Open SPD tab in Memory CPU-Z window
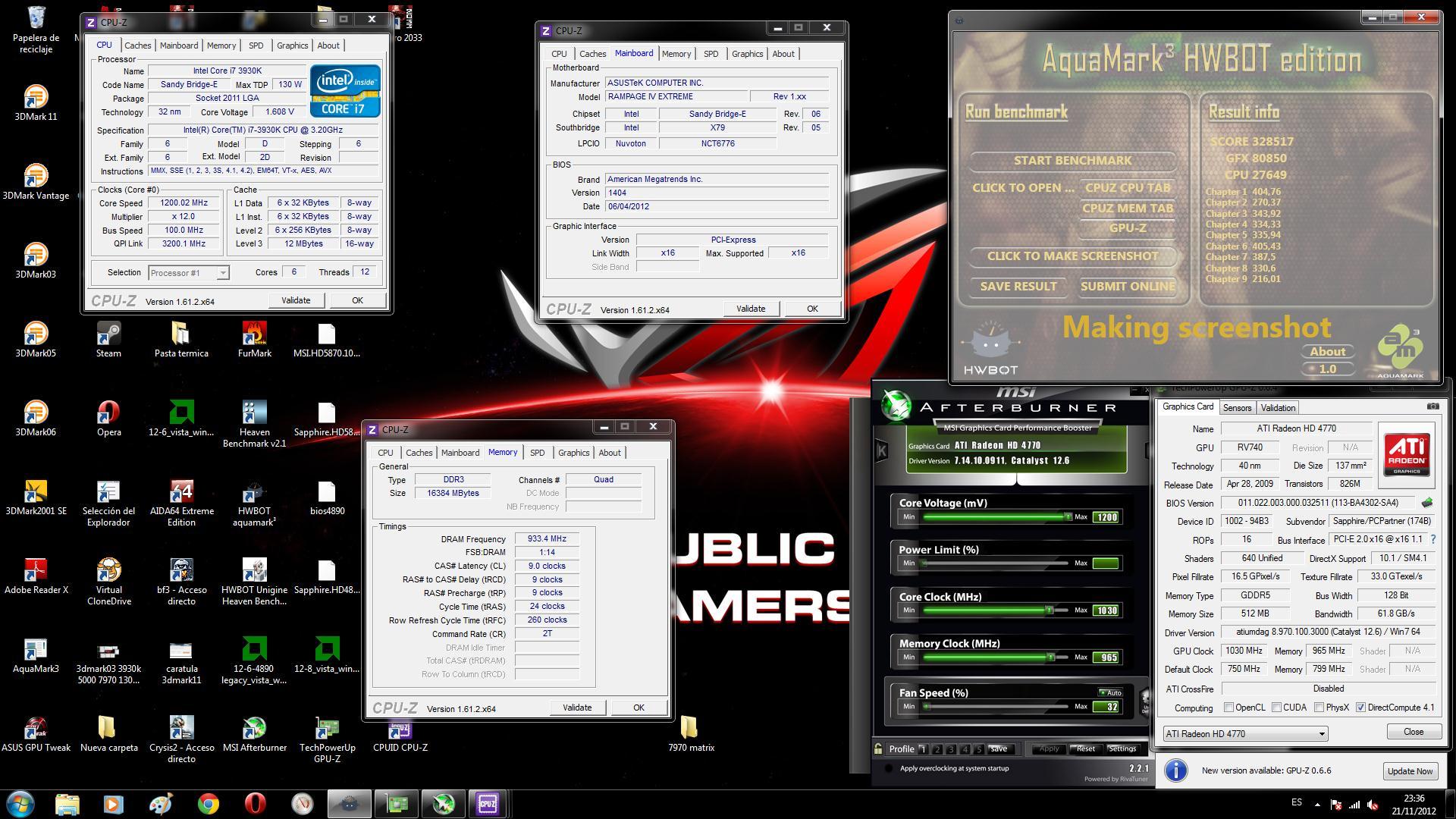Screen dimensions: 1456x819 [537, 453]
